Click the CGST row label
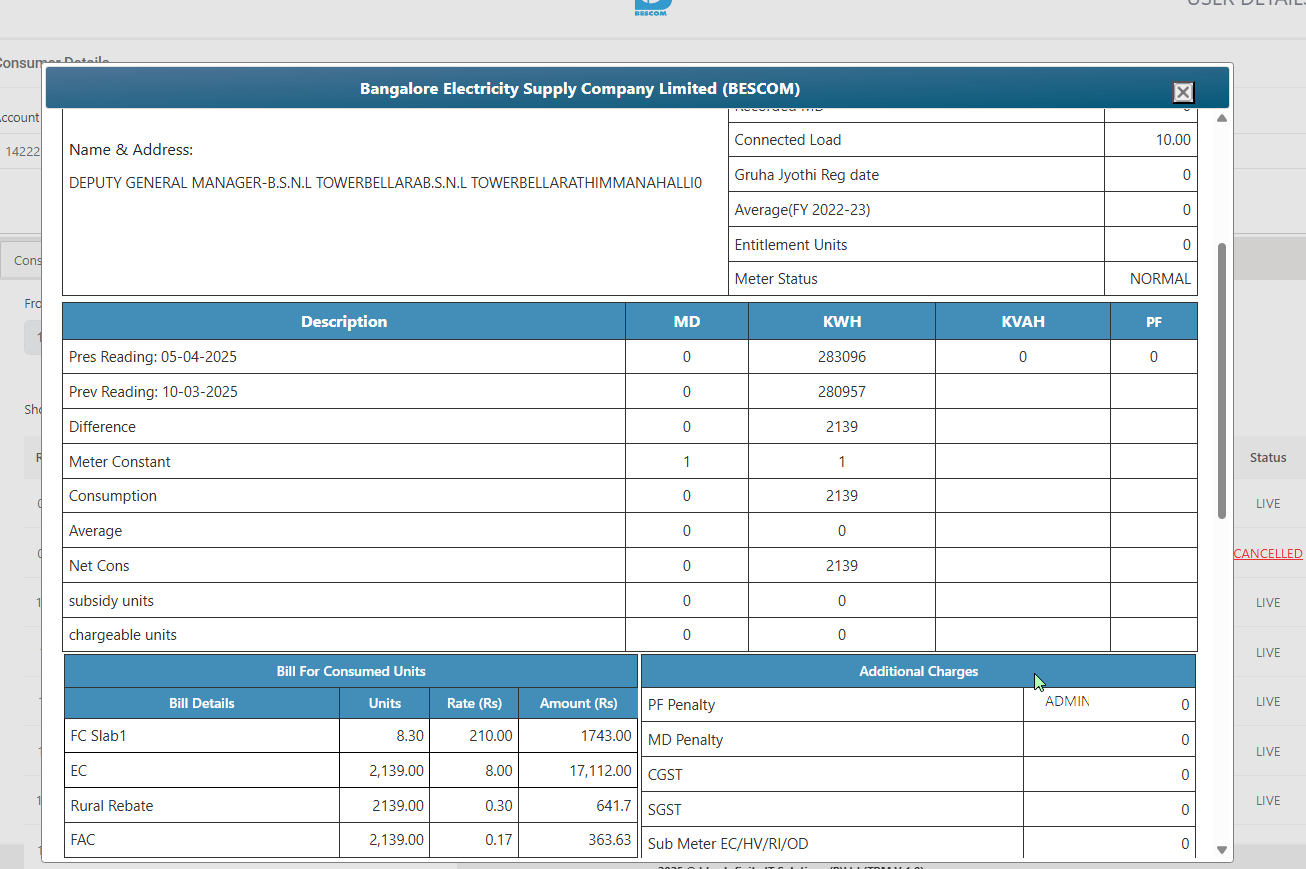Image resolution: width=1306 pixels, height=869 pixels. point(666,775)
